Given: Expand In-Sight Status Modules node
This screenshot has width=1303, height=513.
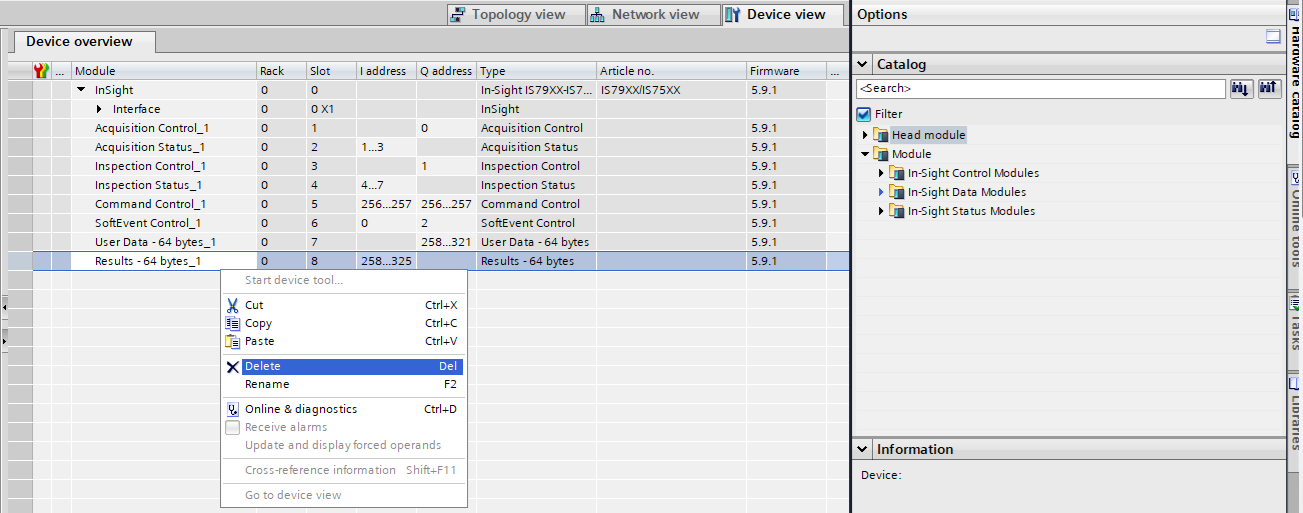Looking at the screenshot, I should pyautogui.click(x=882, y=211).
